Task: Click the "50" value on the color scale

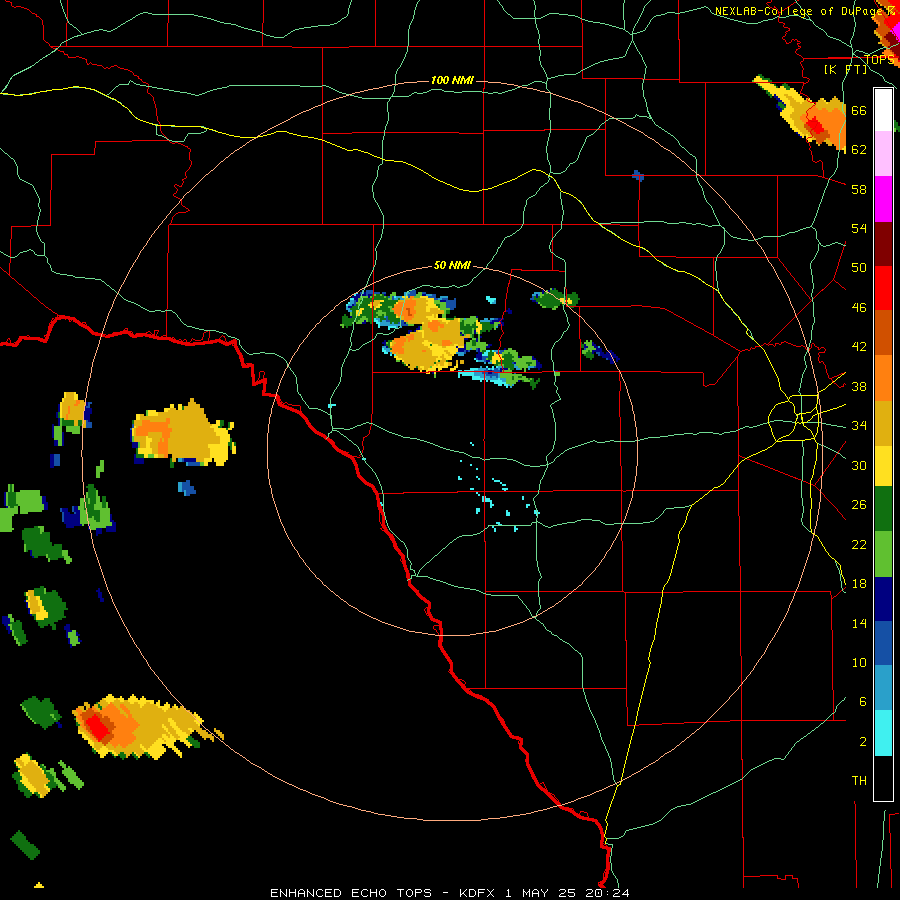Action: tap(859, 268)
